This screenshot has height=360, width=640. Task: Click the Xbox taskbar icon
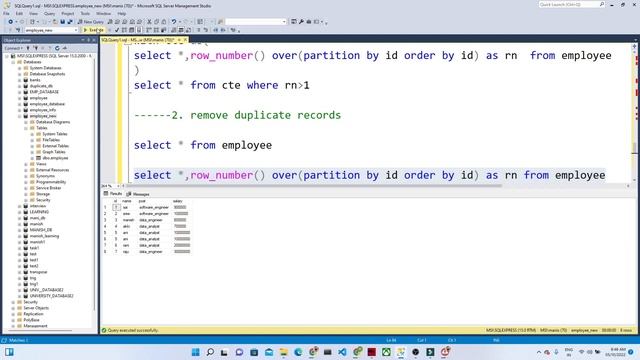click(x=386, y=352)
